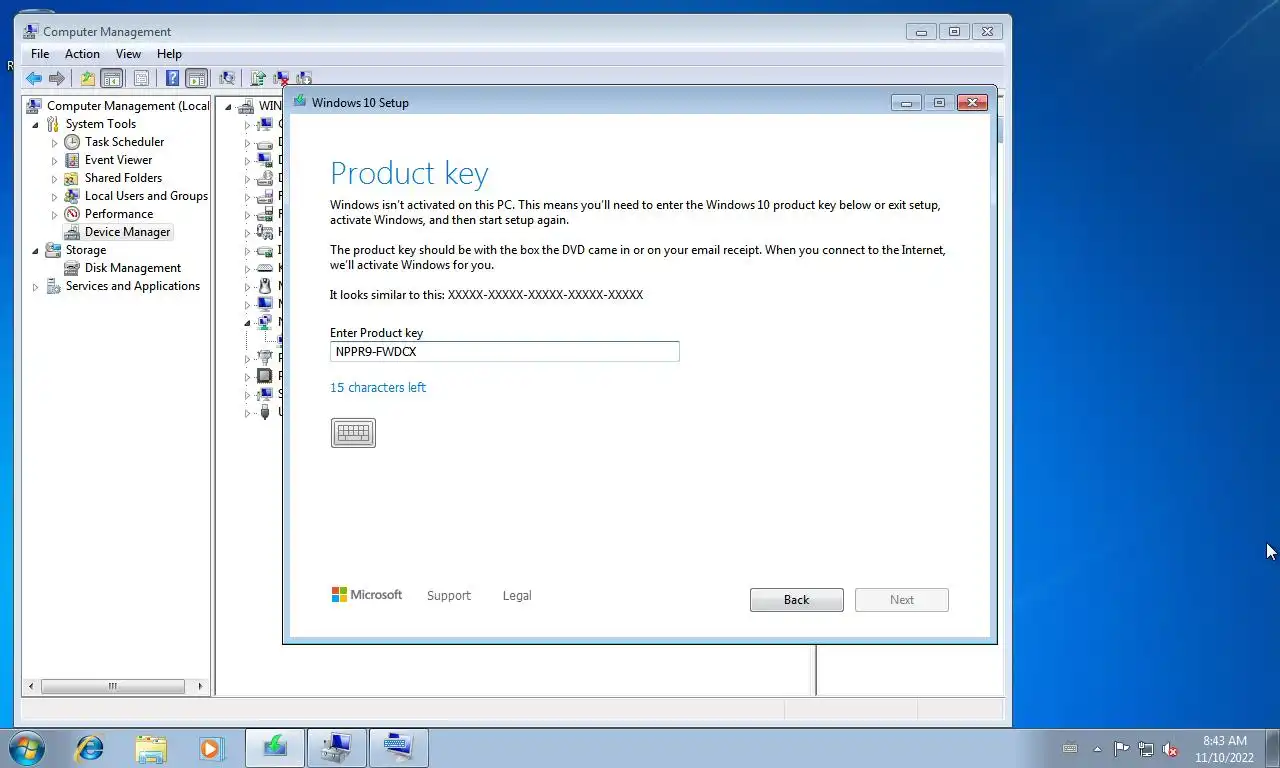Screen dimensions: 1280x768
Task: Collapse the System Tools node
Action: coord(36,124)
